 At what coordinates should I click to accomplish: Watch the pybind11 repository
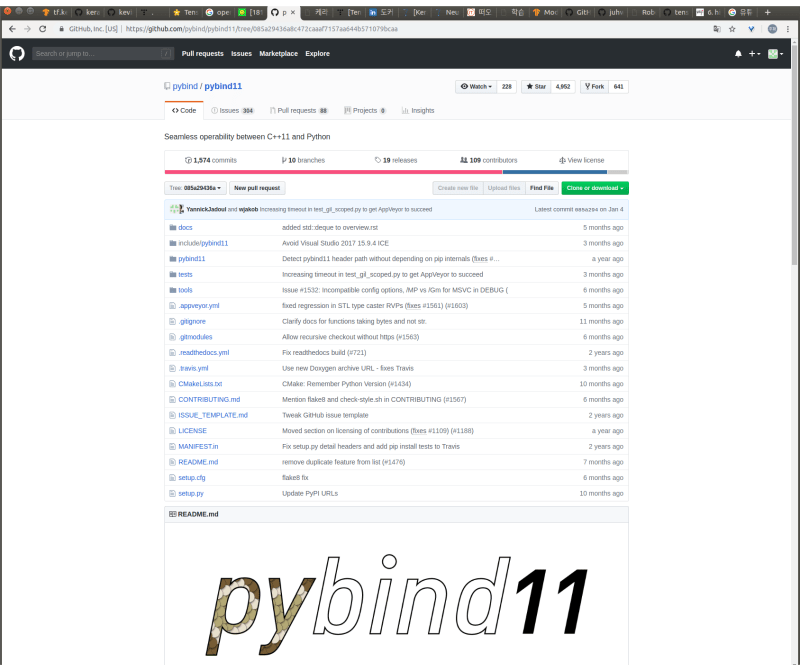473,86
